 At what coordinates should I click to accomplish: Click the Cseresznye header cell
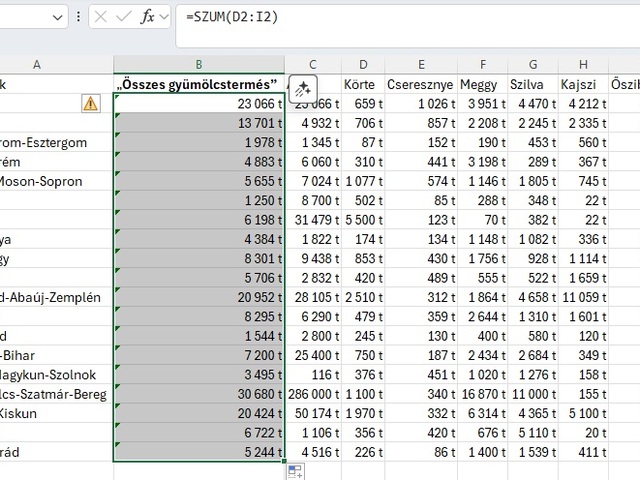pos(421,84)
